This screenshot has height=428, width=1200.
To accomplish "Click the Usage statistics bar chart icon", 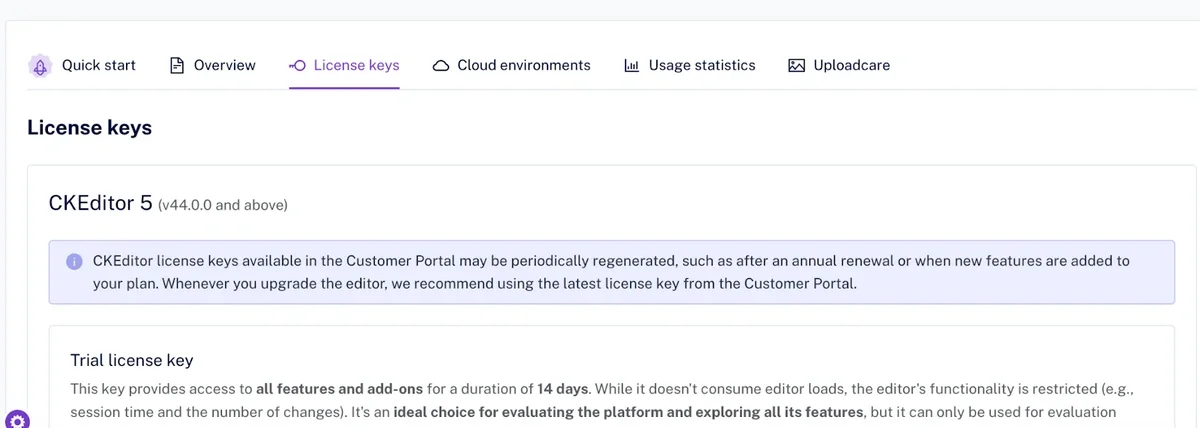I will pyautogui.click(x=632, y=66).
